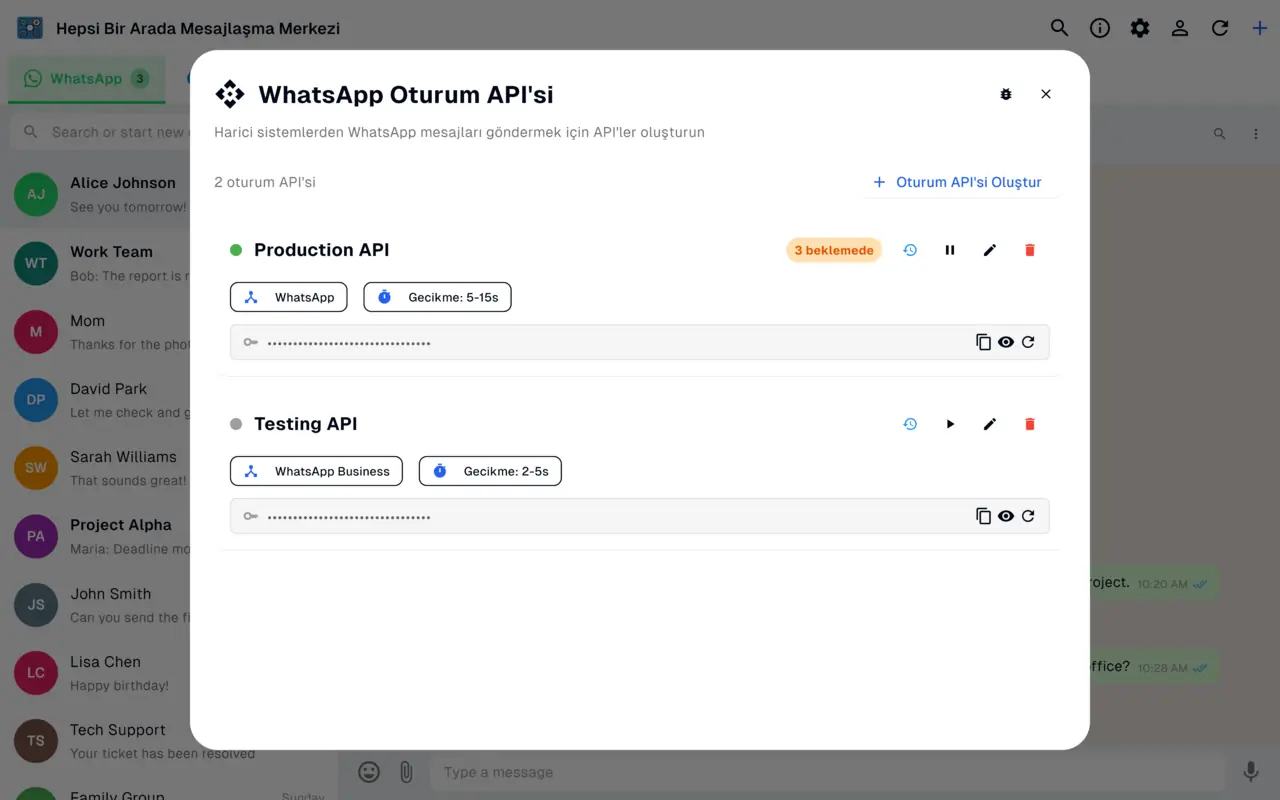The height and width of the screenshot is (800, 1280).
Task: Click the Testing API title
Action: click(x=306, y=424)
